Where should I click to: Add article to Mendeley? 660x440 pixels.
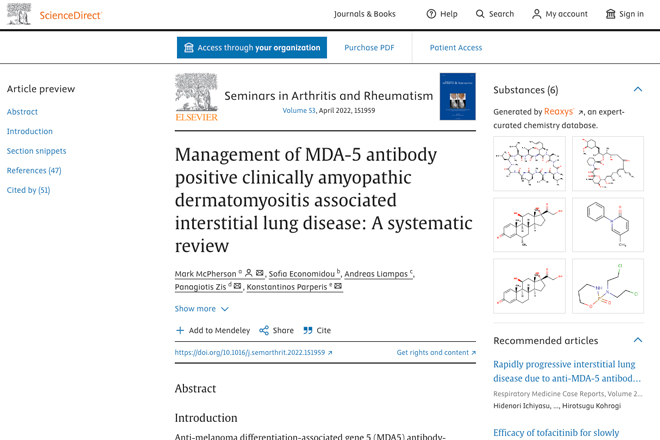[213, 330]
